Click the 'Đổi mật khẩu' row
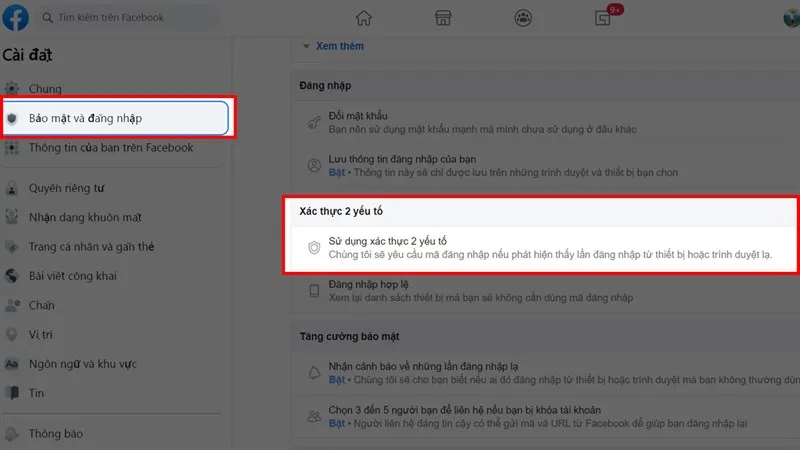Viewport: 800px width, 450px height. pos(546,122)
